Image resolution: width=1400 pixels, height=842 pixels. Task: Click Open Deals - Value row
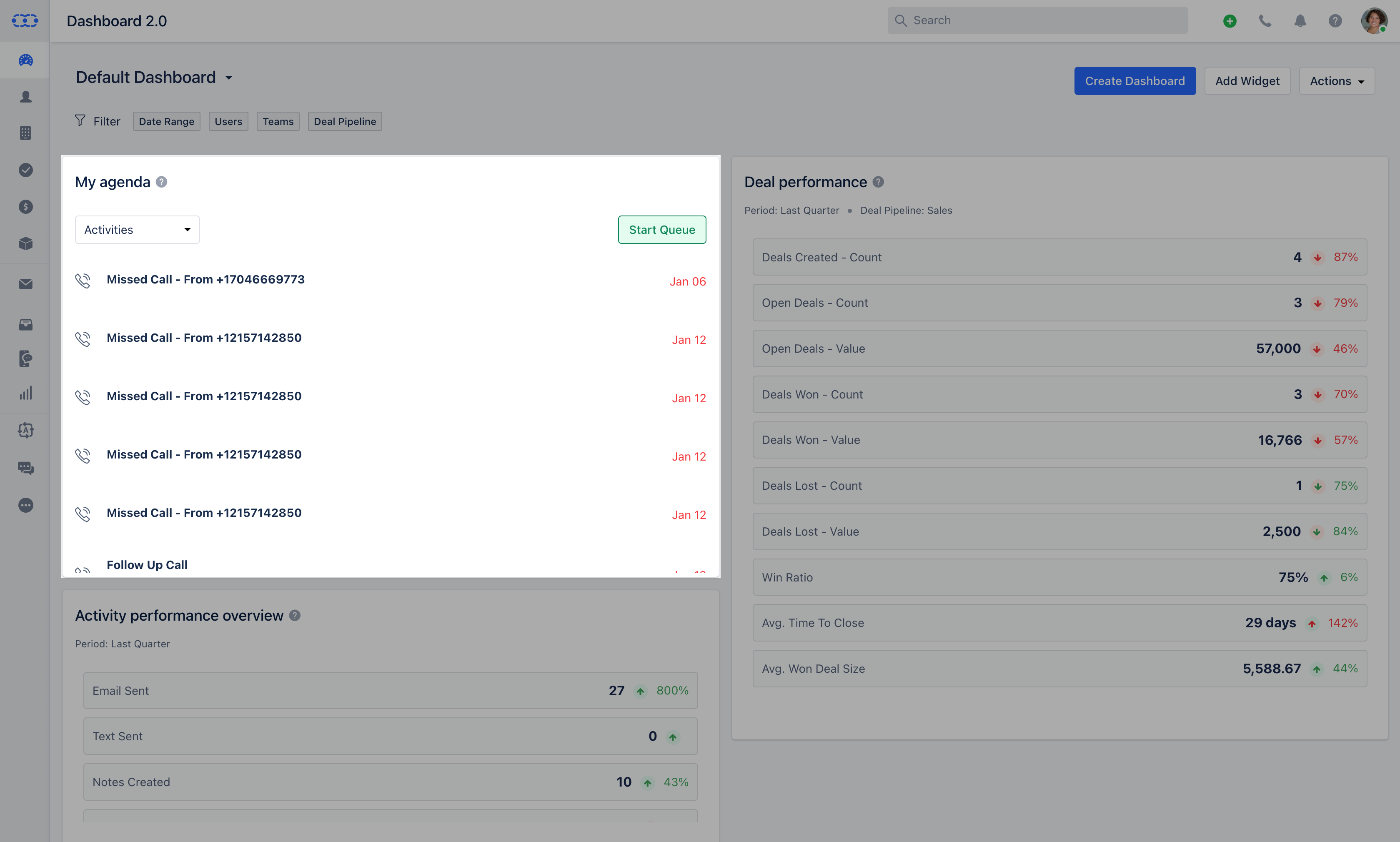1059,349
